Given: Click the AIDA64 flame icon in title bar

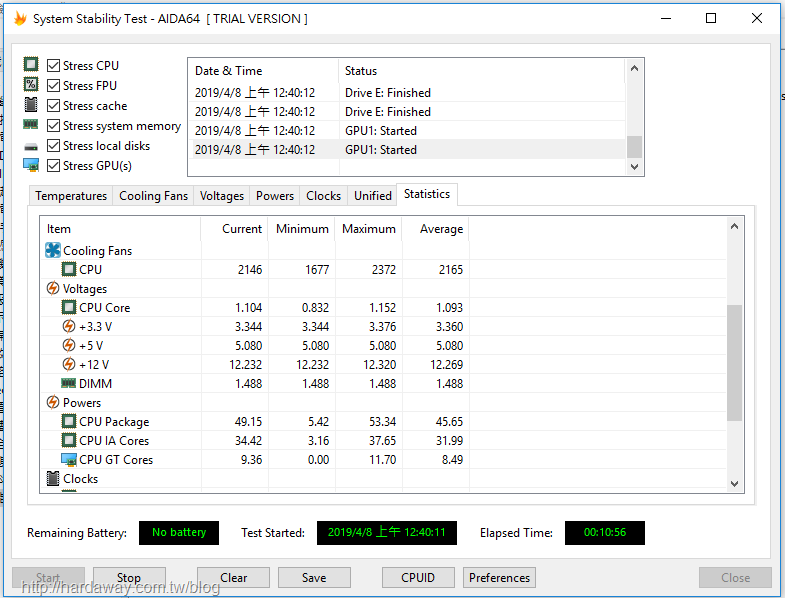Looking at the screenshot, I should (x=20, y=19).
